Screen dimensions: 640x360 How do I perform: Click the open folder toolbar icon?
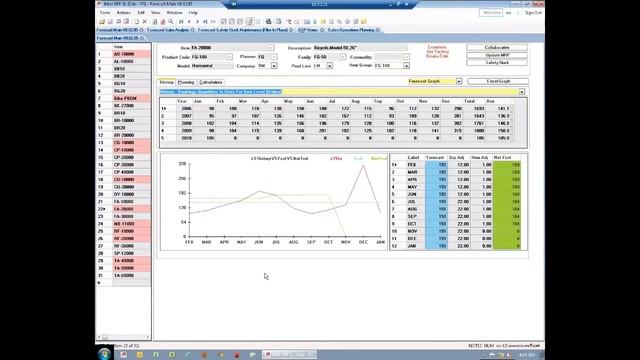(x=102, y=22)
